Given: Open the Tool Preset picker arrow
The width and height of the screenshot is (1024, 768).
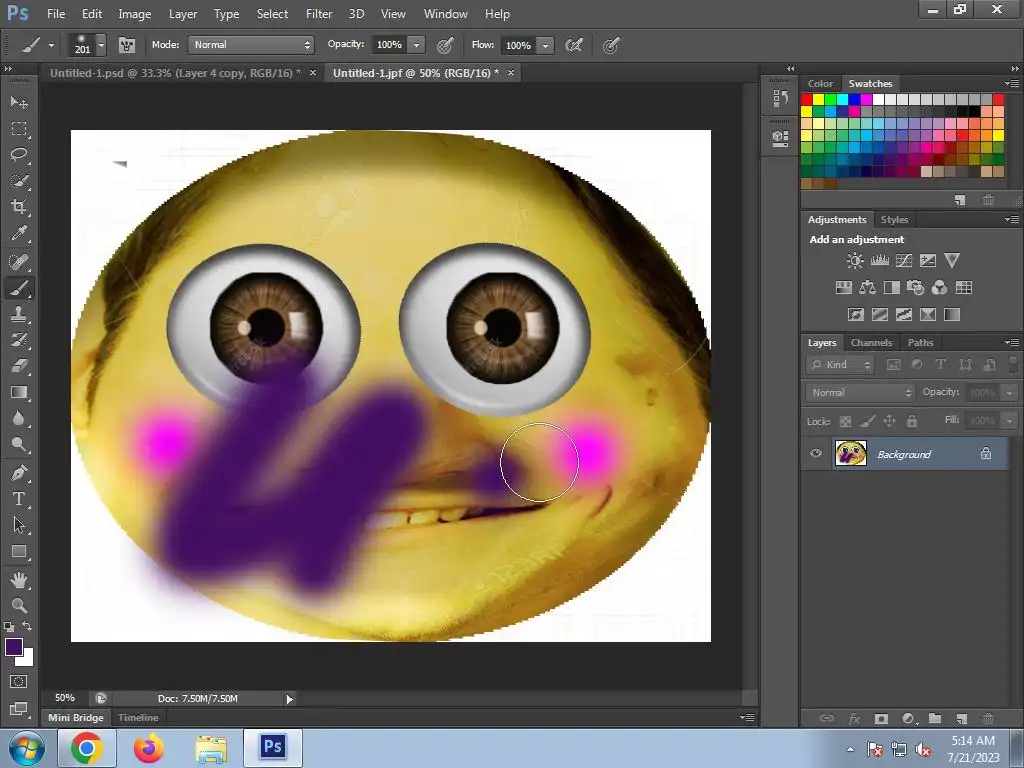Looking at the screenshot, I should point(51,45).
